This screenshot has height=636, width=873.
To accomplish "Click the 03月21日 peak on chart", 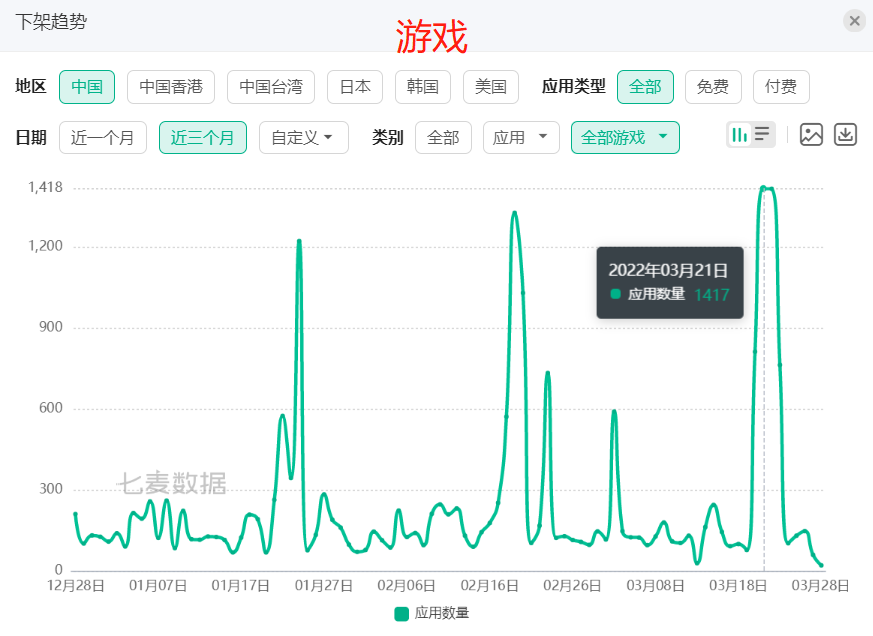I will click(x=764, y=188).
